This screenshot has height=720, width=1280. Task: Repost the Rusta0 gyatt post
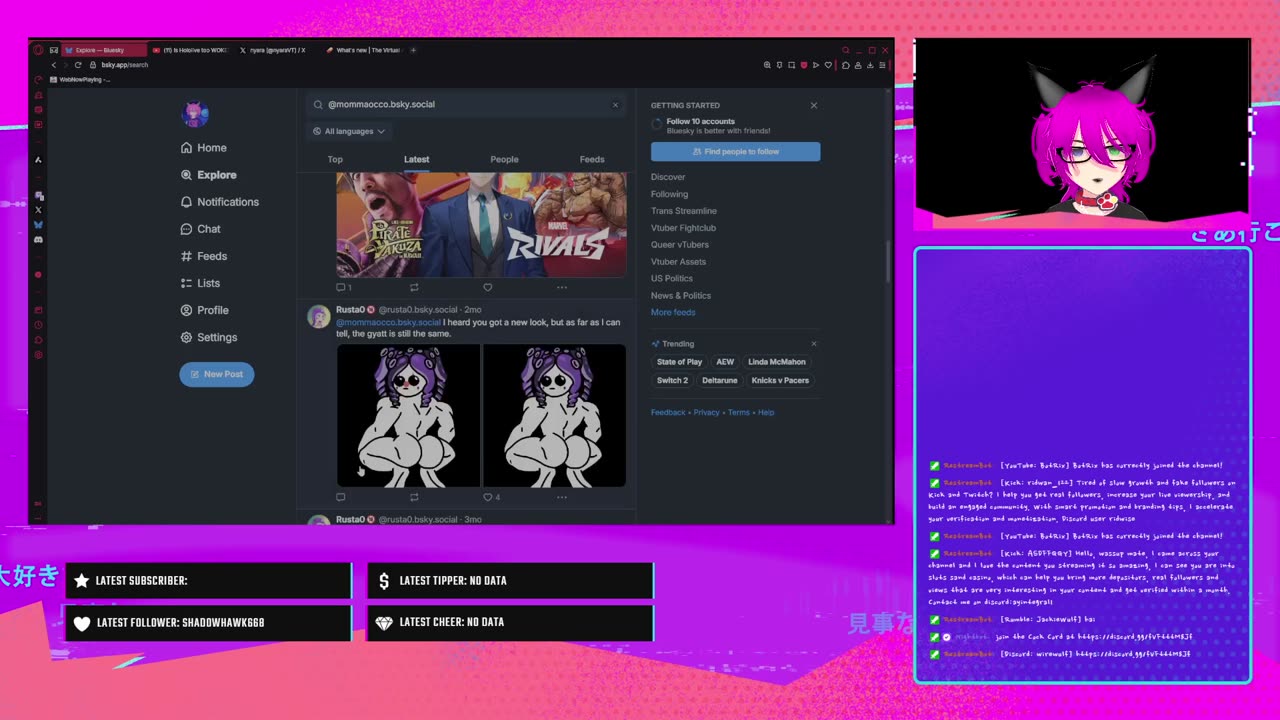(x=414, y=497)
